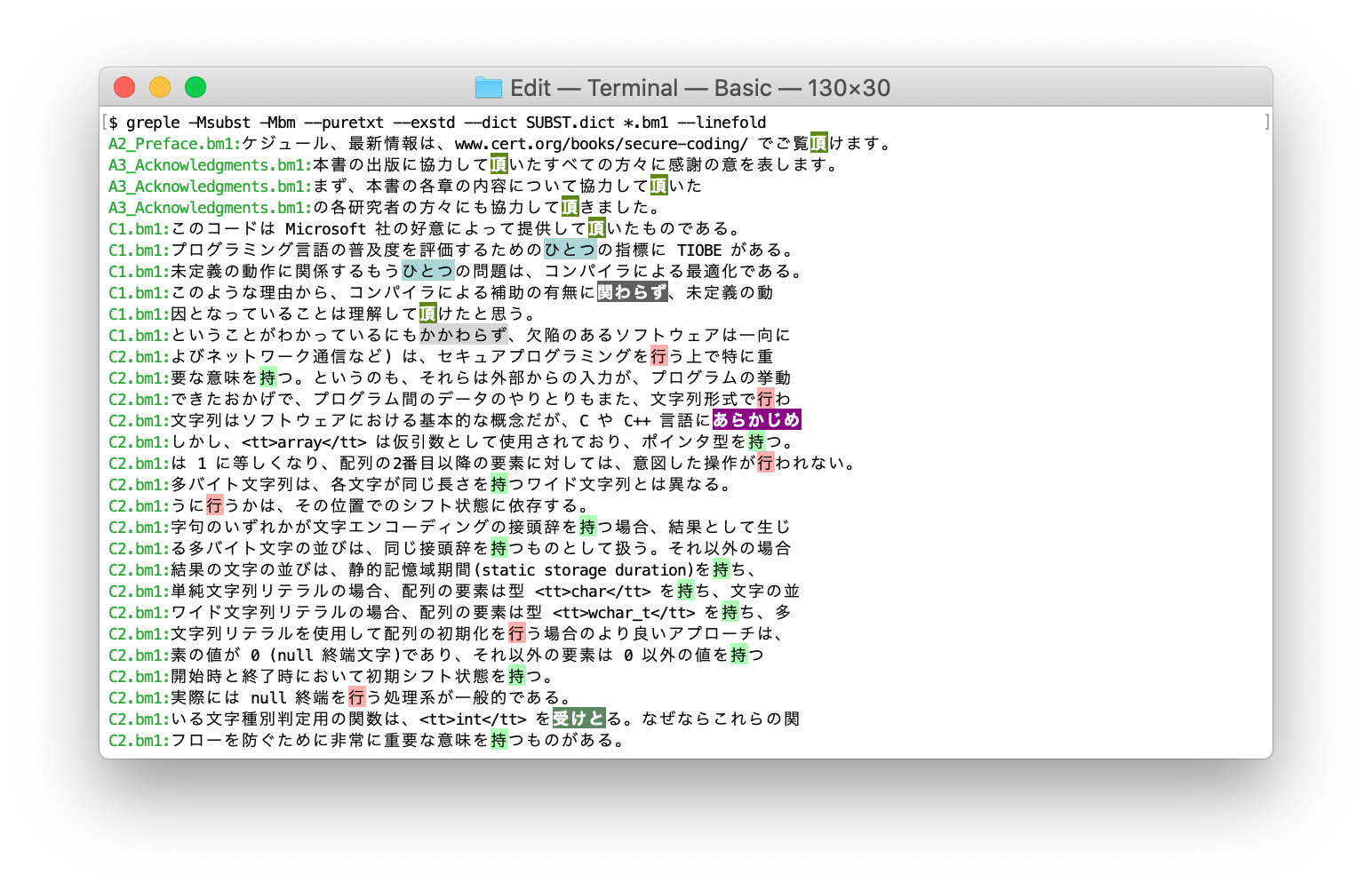Click highlighted 行 in the 'セキュアプログラミングを' line
Viewport: 1372px width, 890px height.
point(659,357)
